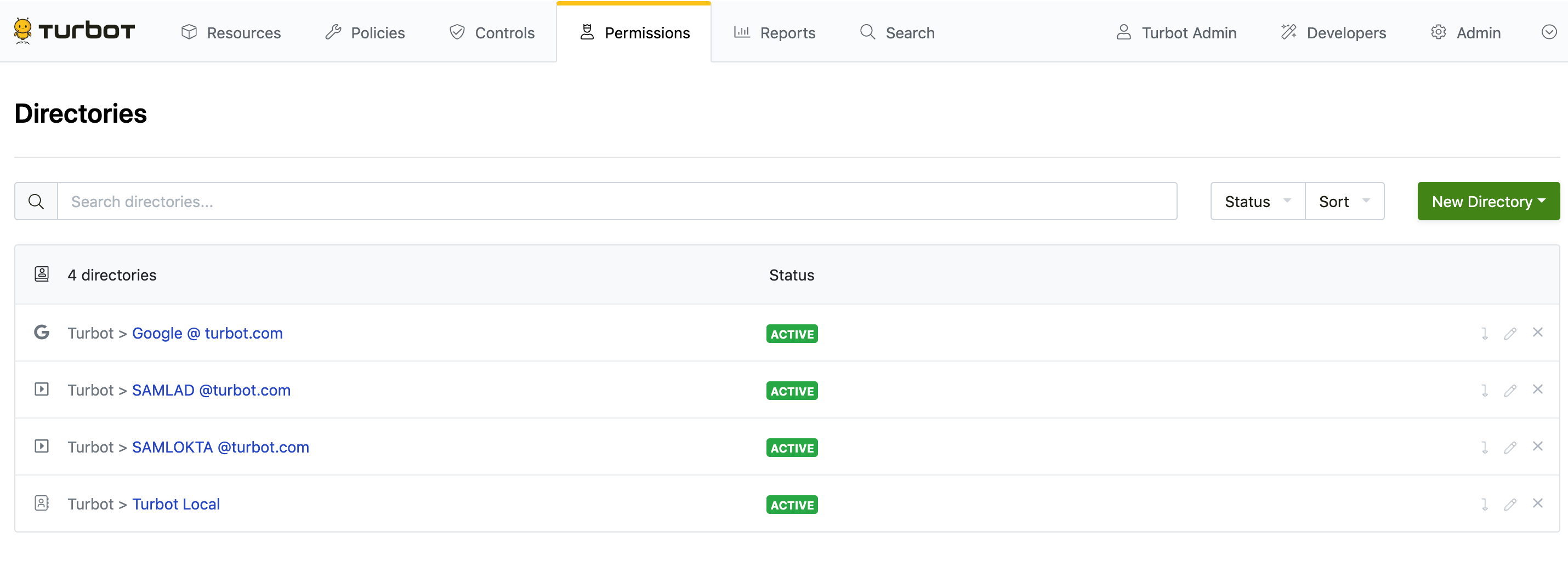Click the Status column header
Viewport: 1568px width, 561px height.
pos(791,275)
